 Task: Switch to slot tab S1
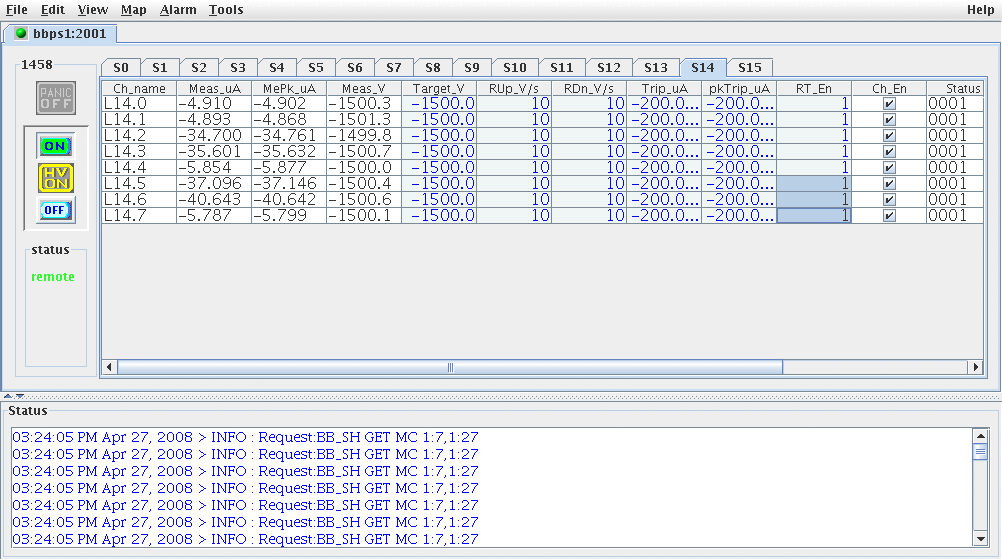tap(160, 68)
